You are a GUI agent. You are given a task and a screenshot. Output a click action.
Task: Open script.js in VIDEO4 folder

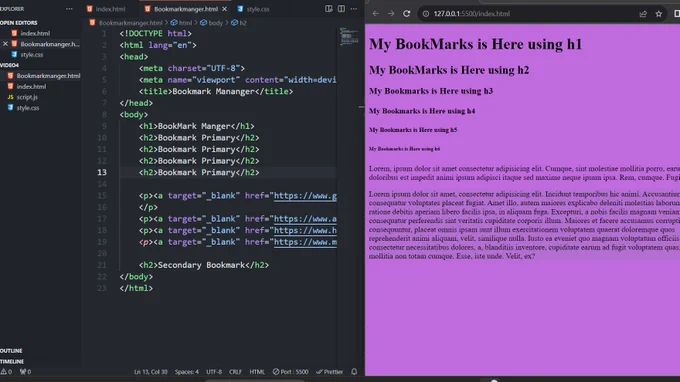(27, 97)
